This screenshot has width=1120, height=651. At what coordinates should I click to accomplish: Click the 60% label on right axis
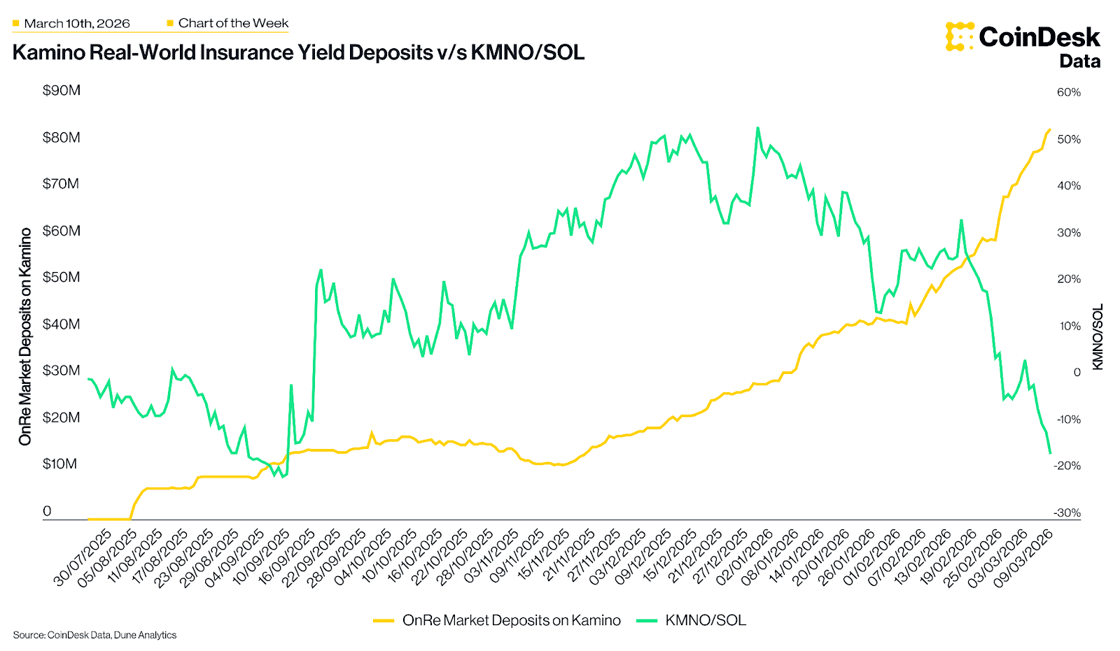click(1069, 92)
